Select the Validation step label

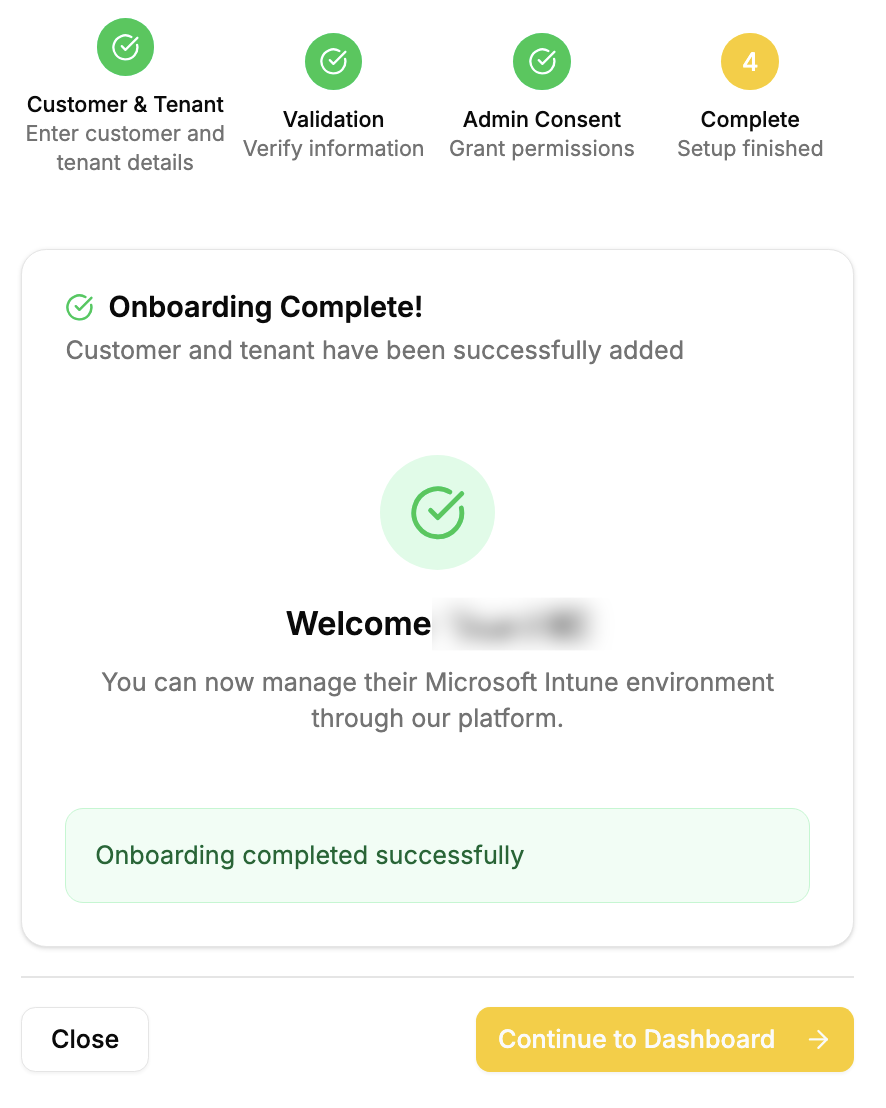[x=333, y=119]
